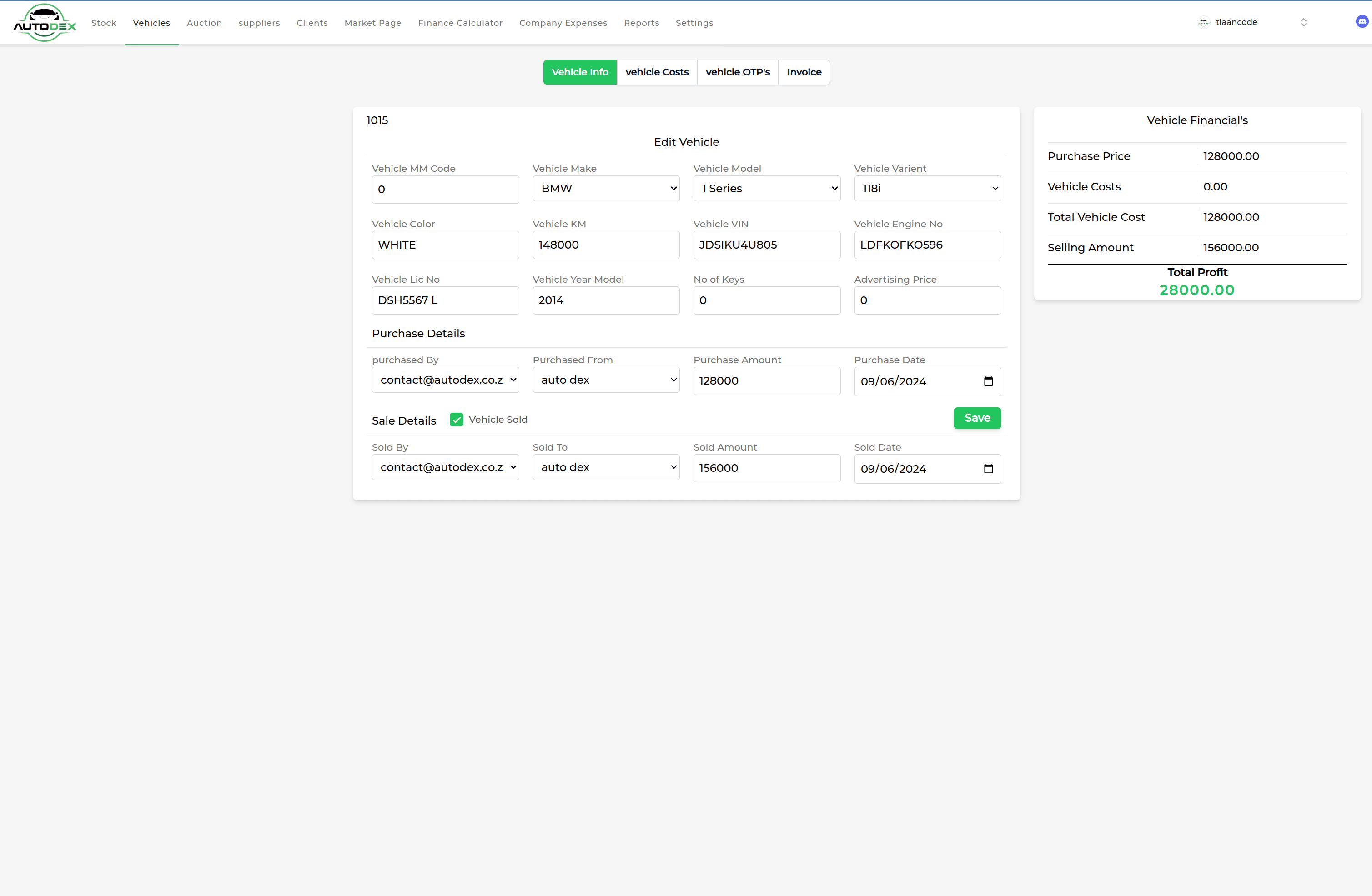Screen dimensions: 1372x896
Task: Click the Advertising Price field
Action: pyautogui.click(x=927, y=300)
